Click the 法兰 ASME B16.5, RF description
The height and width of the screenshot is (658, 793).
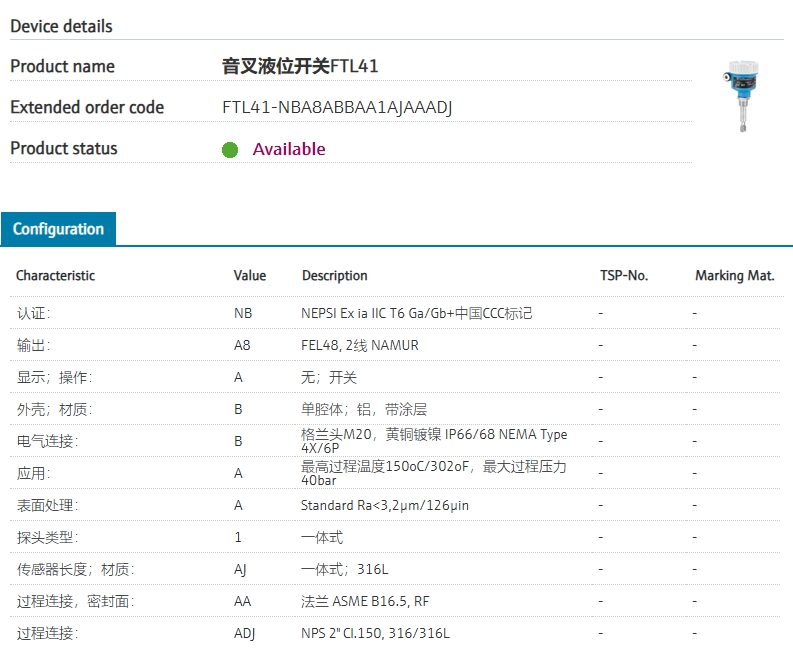(365, 601)
